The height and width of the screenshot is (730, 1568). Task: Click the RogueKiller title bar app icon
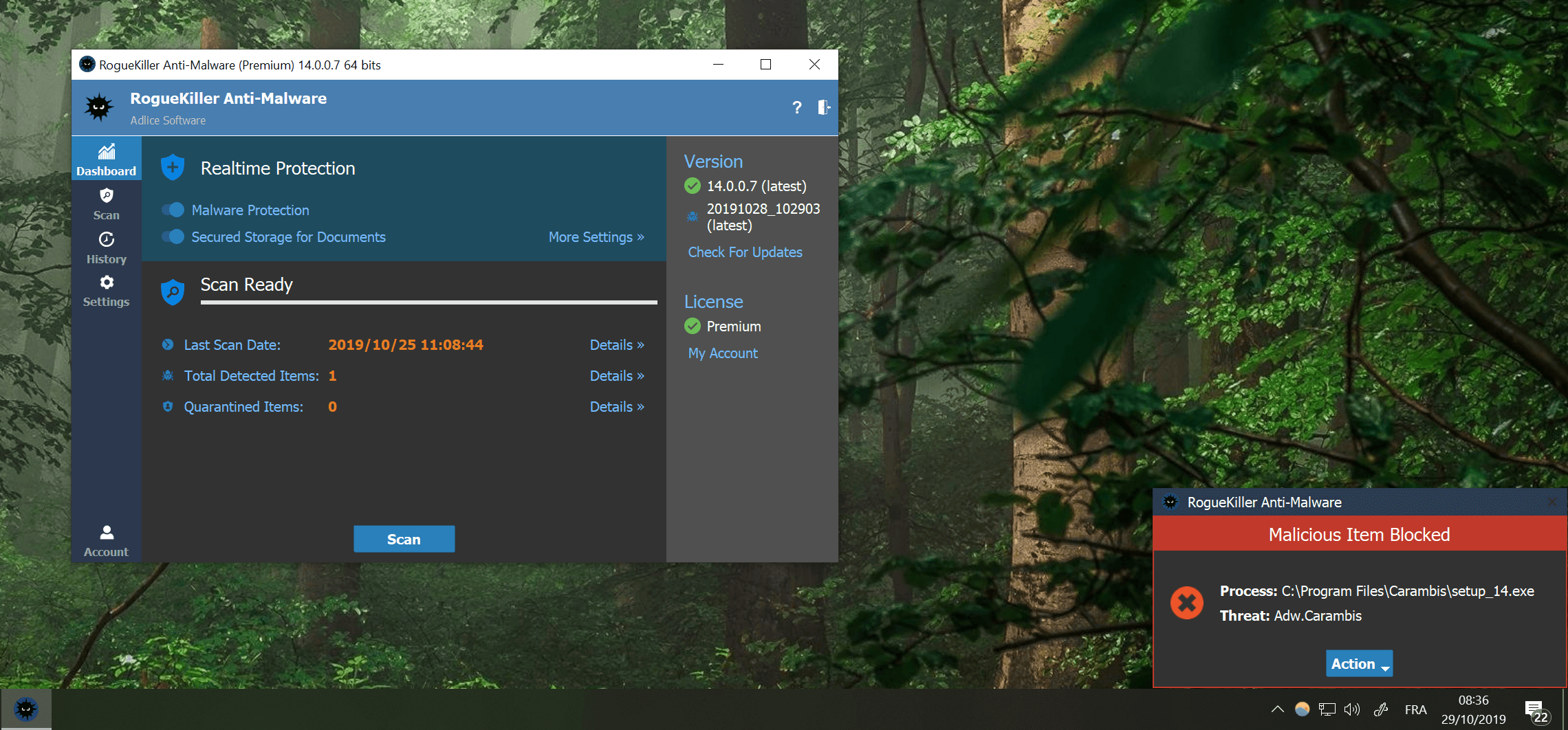click(x=87, y=65)
